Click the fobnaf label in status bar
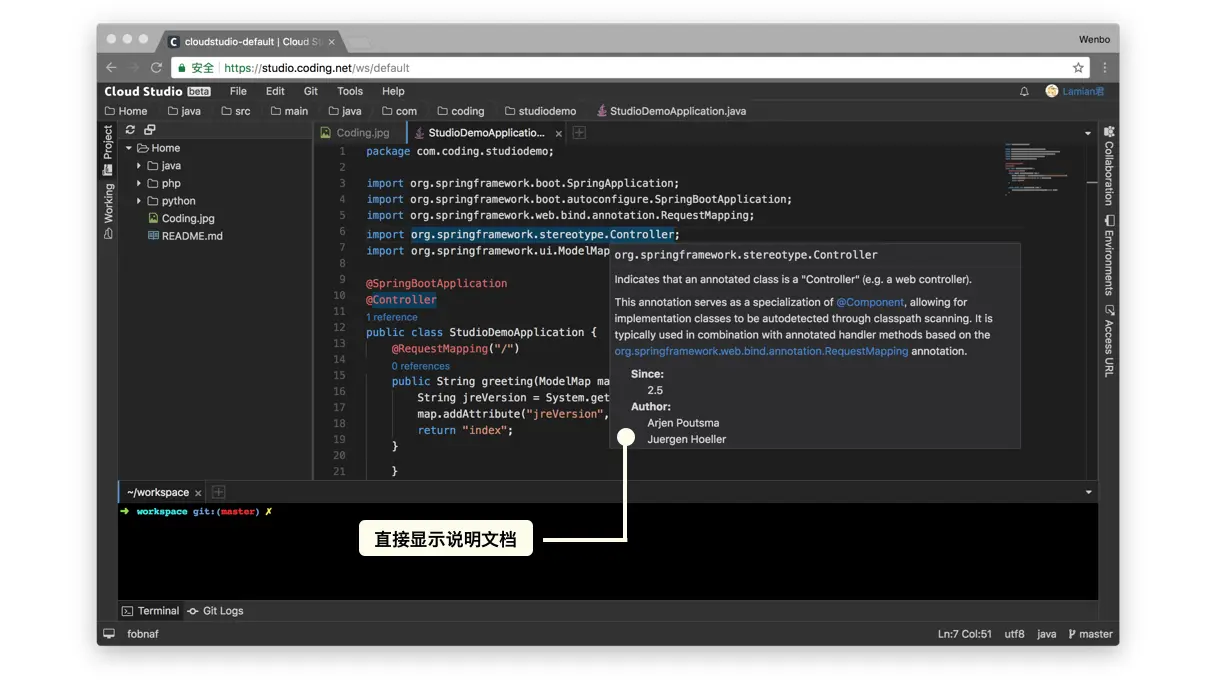 click(x=143, y=634)
